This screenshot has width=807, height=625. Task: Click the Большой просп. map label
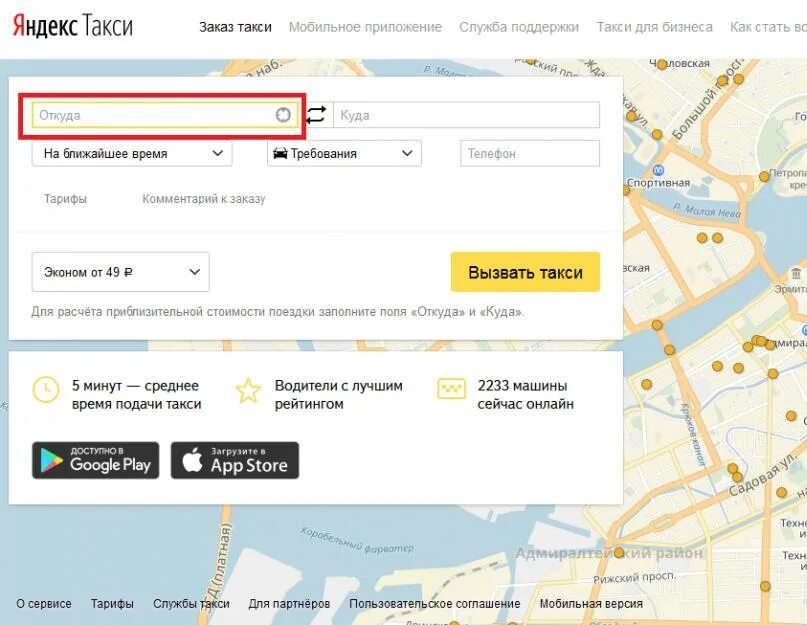pyautogui.click(x=708, y=98)
